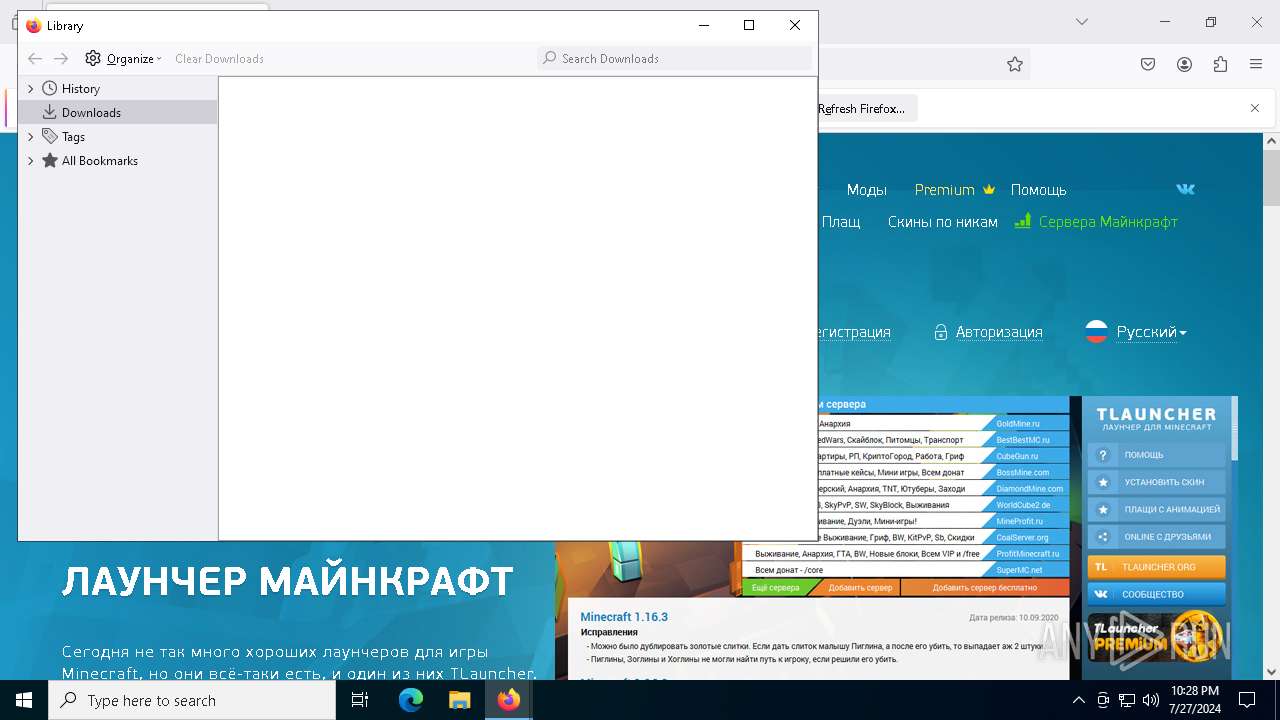The height and width of the screenshot is (720, 1280).
Task: Click the Refresh Firefox… button
Action: click(x=862, y=108)
